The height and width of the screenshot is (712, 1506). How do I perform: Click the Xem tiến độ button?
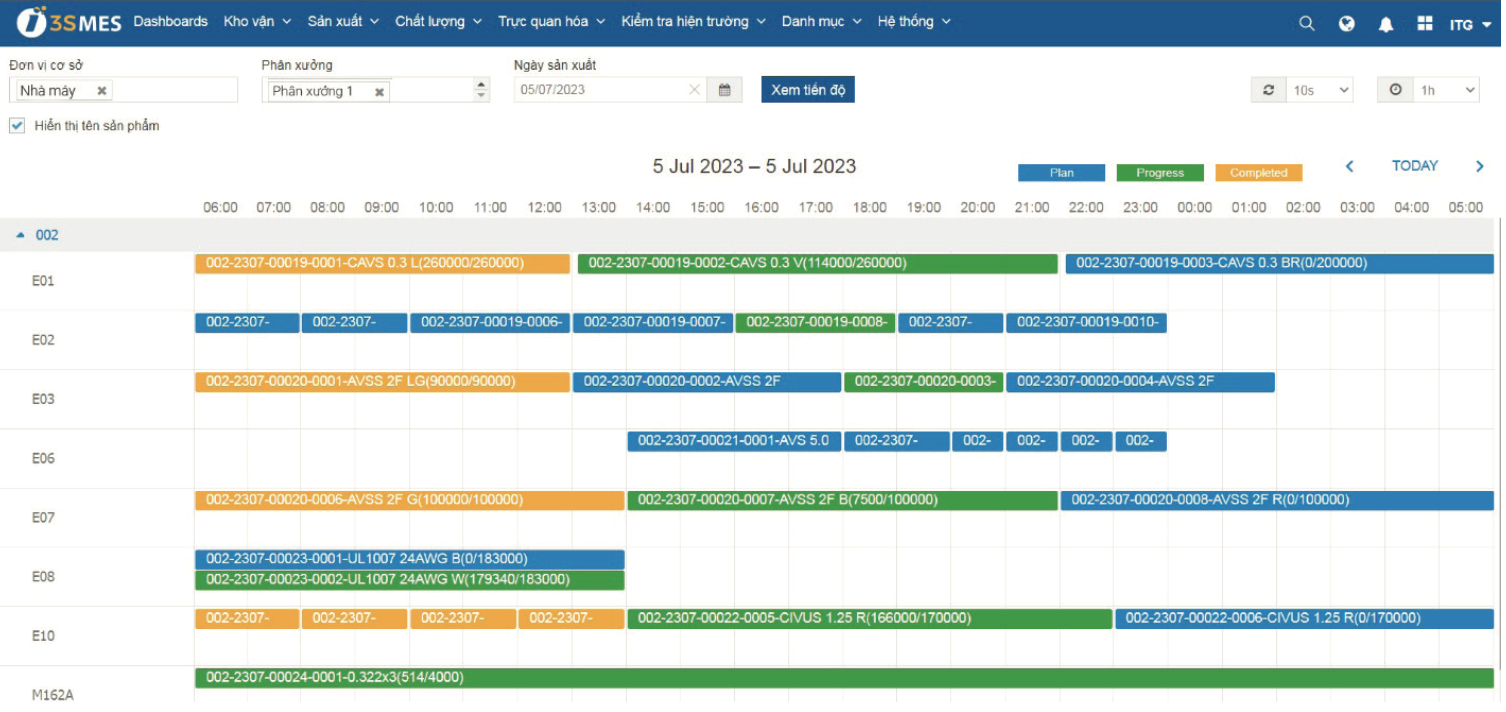click(x=807, y=90)
